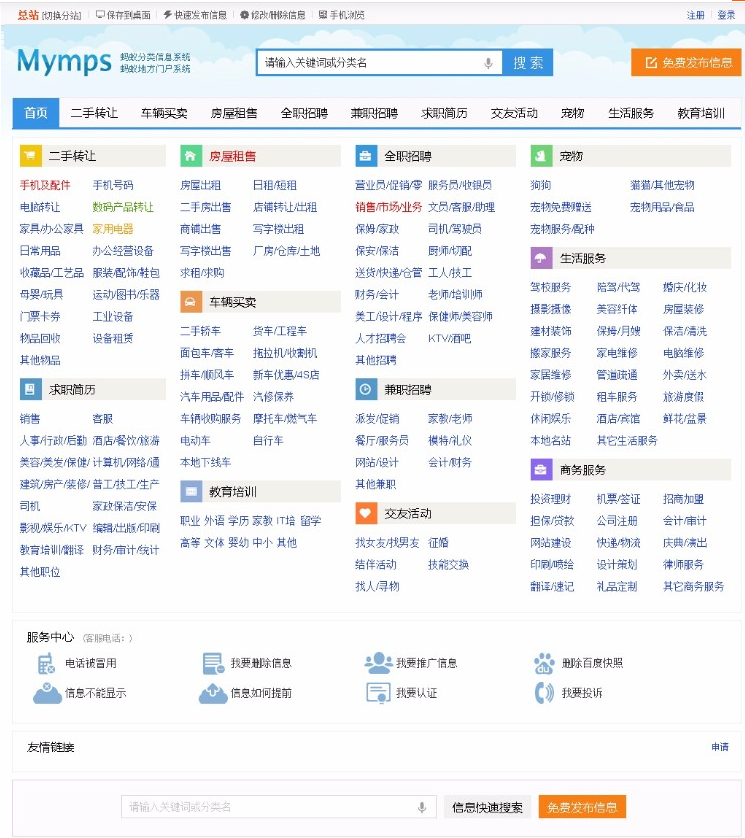Click the Mymps logo

(64, 61)
